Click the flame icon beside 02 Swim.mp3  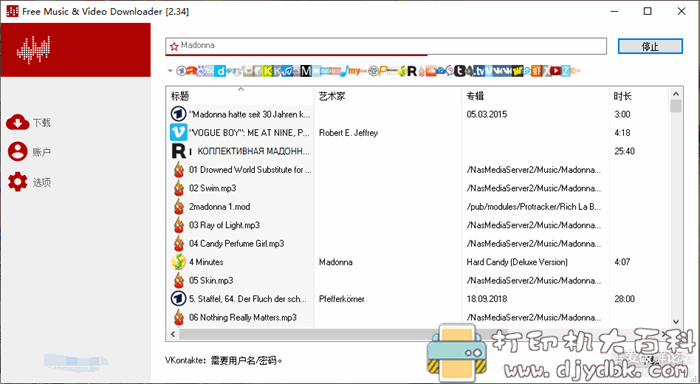tap(179, 188)
